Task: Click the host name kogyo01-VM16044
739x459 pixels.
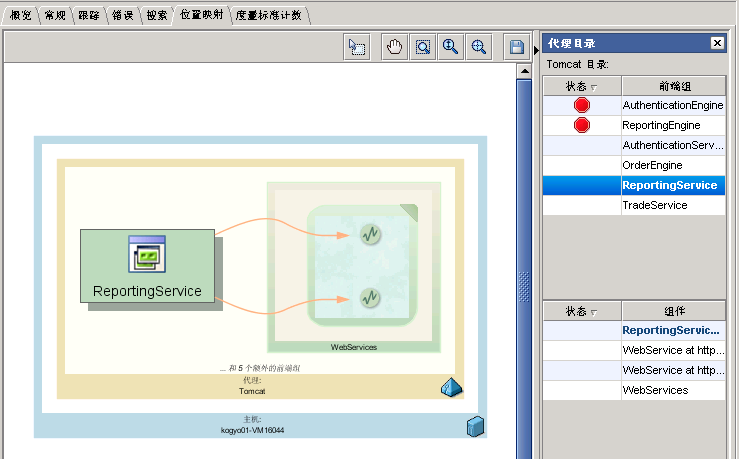Action: pos(252,430)
